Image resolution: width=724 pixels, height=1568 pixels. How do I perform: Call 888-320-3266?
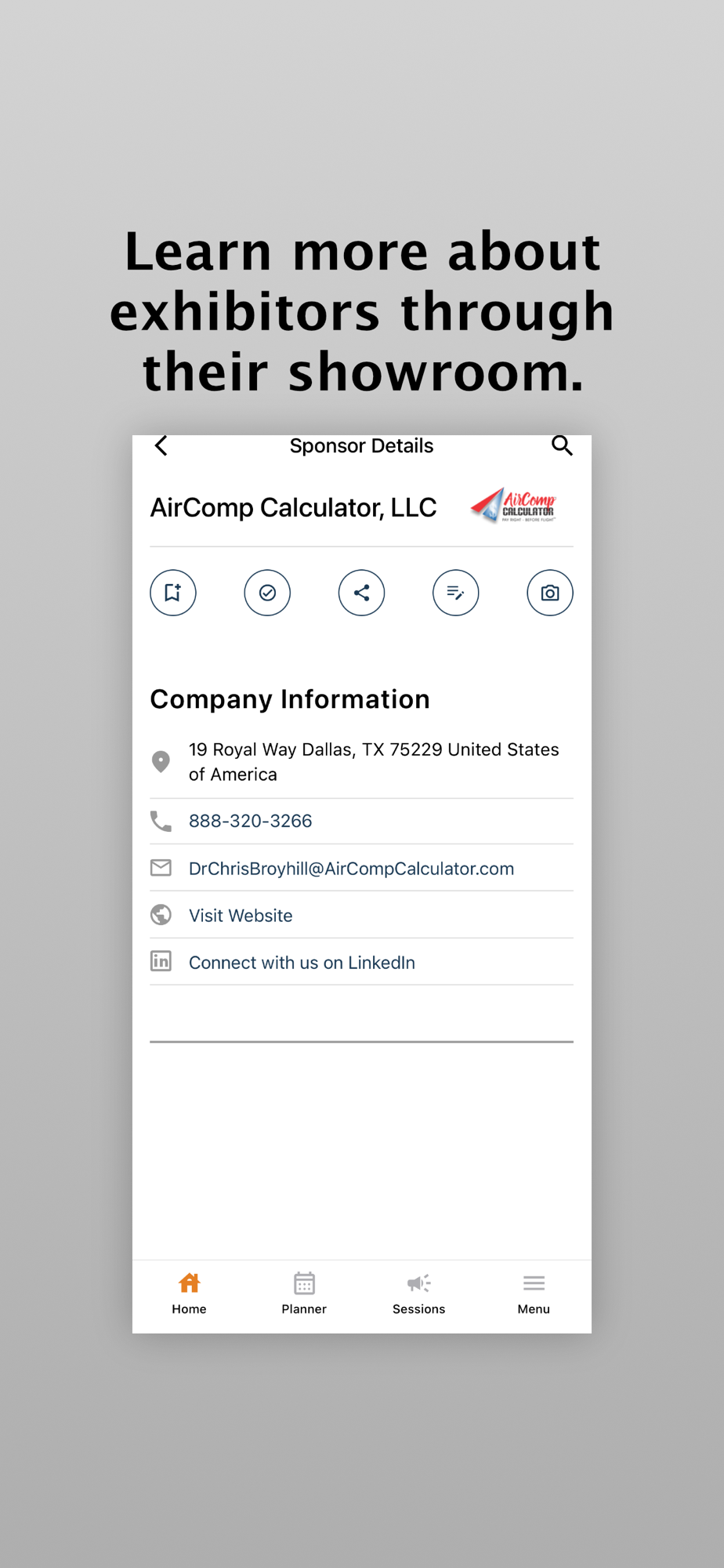(x=251, y=821)
